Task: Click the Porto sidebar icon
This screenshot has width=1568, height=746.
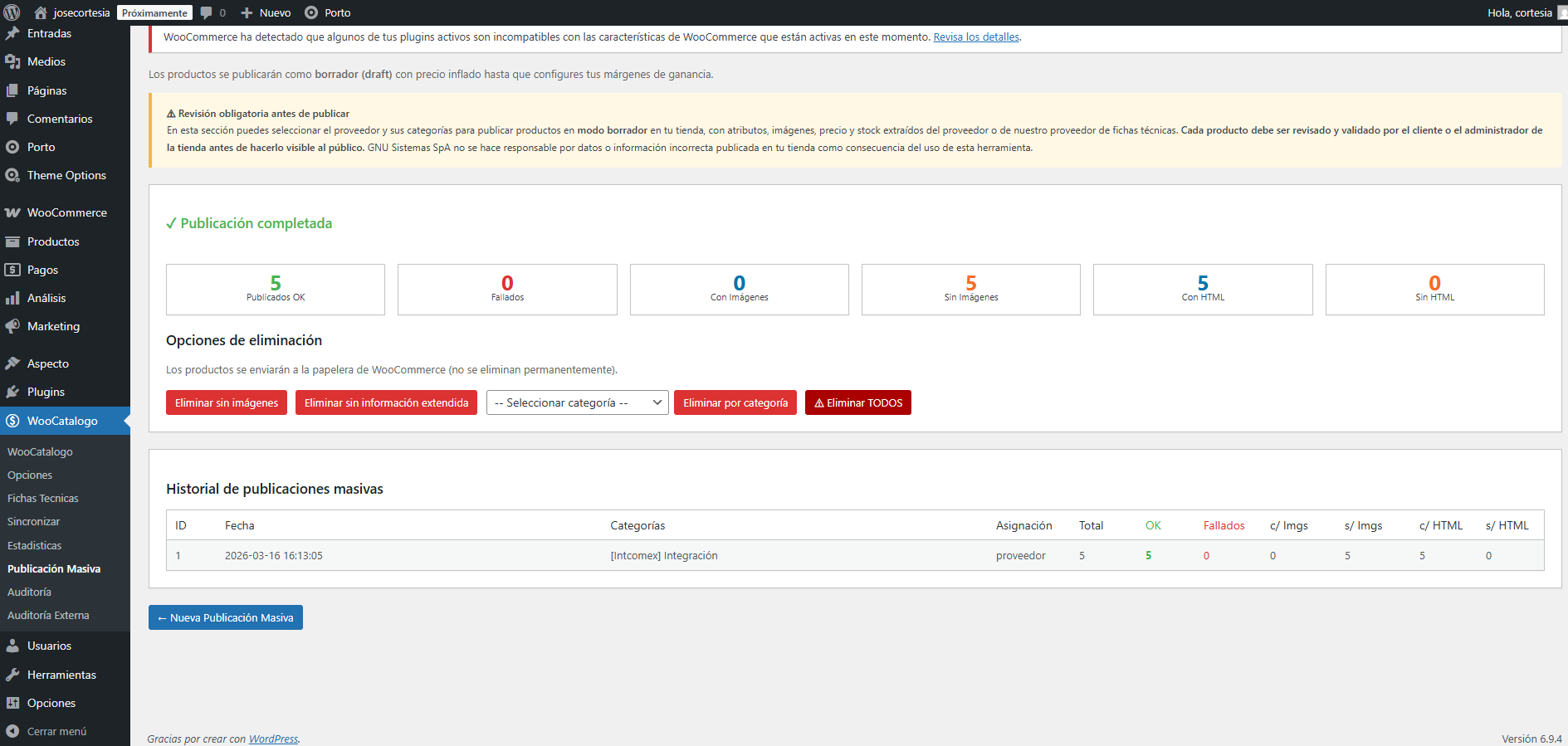Action: [x=12, y=147]
